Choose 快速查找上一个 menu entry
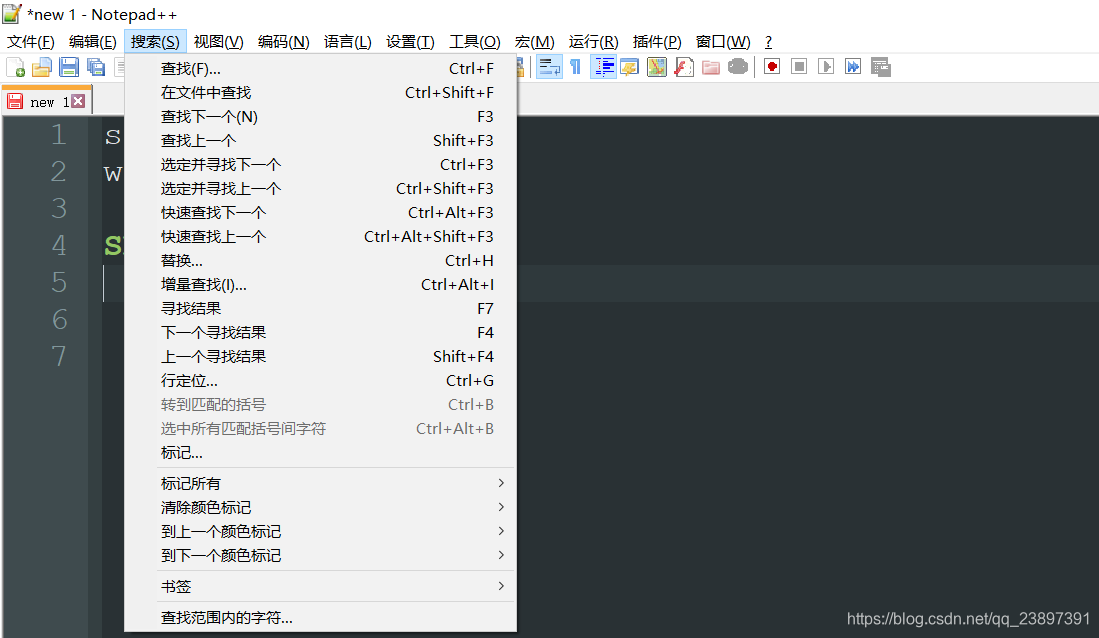1099x638 pixels. pyautogui.click(x=321, y=236)
